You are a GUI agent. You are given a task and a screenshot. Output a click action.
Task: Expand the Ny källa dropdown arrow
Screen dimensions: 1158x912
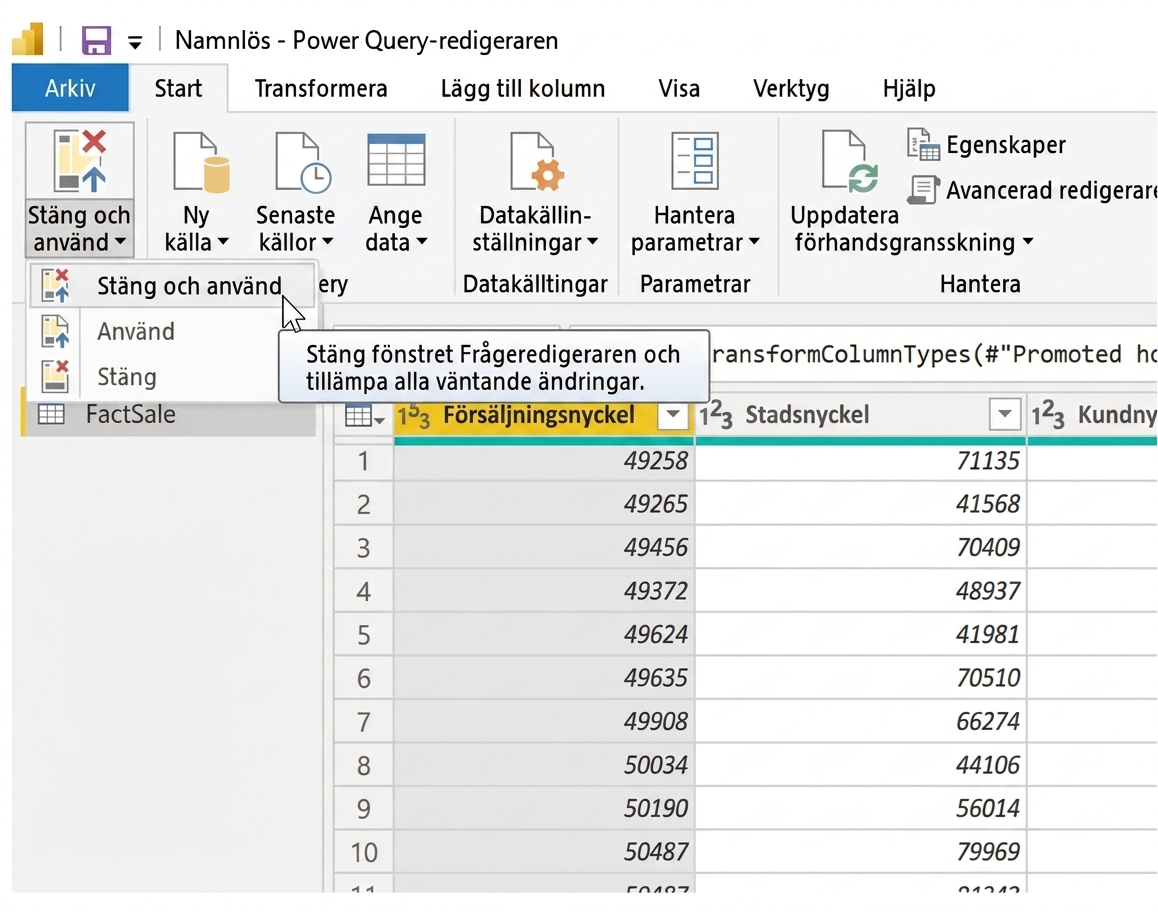coord(223,242)
